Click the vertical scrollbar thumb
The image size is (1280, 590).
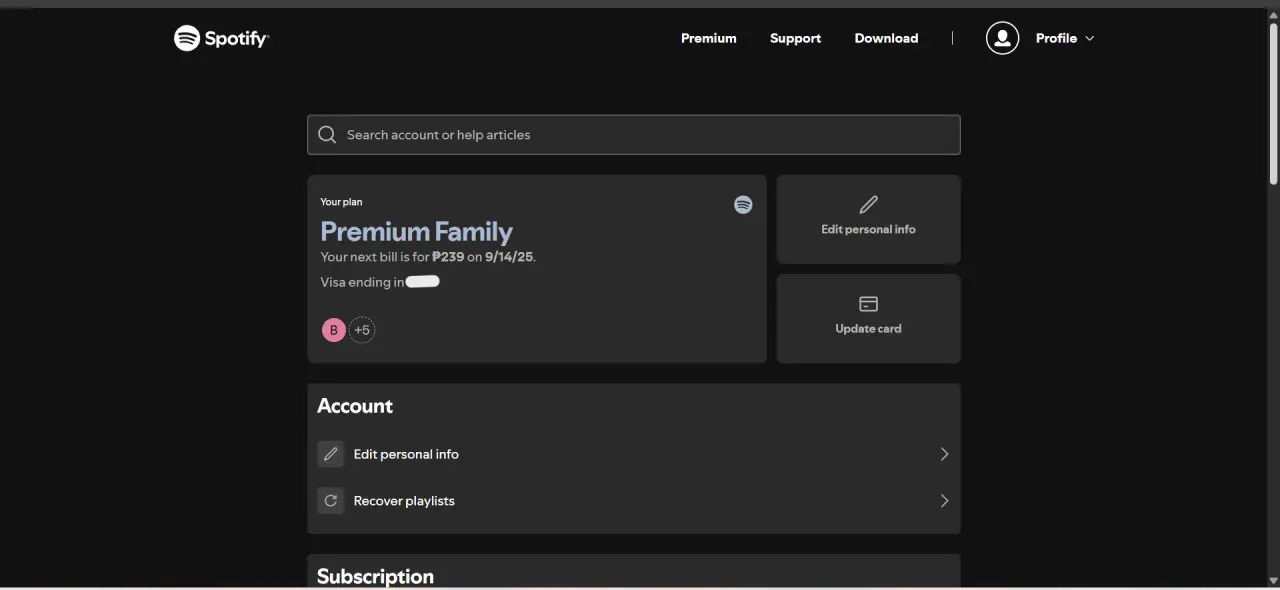click(x=1273, y=102)
